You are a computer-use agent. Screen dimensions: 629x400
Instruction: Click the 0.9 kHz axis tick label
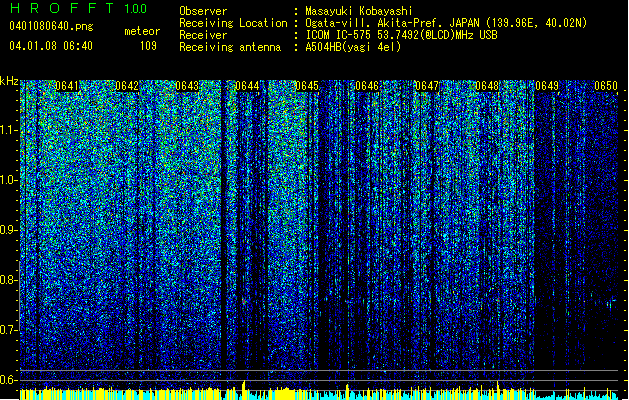pos(8,230)
